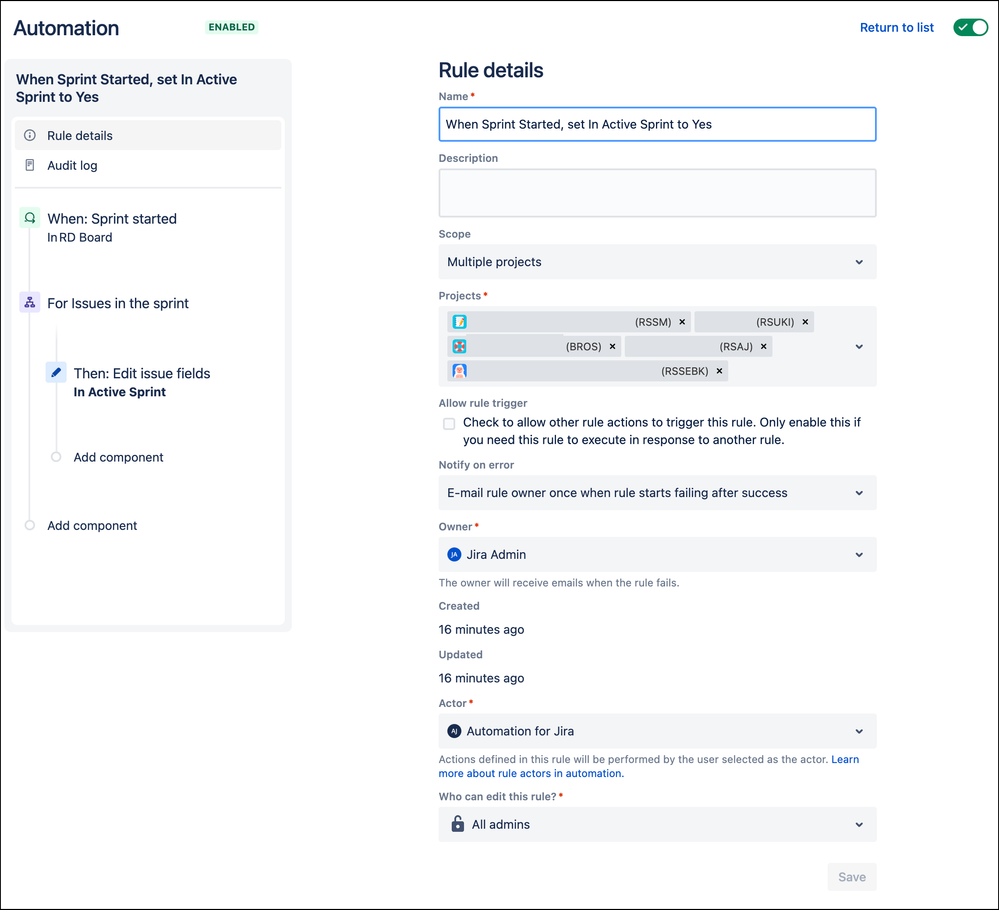Screen dimensions: 999x910
Task: Click the Automation for Jira avatar icon
Action: (x=454, y=731)
